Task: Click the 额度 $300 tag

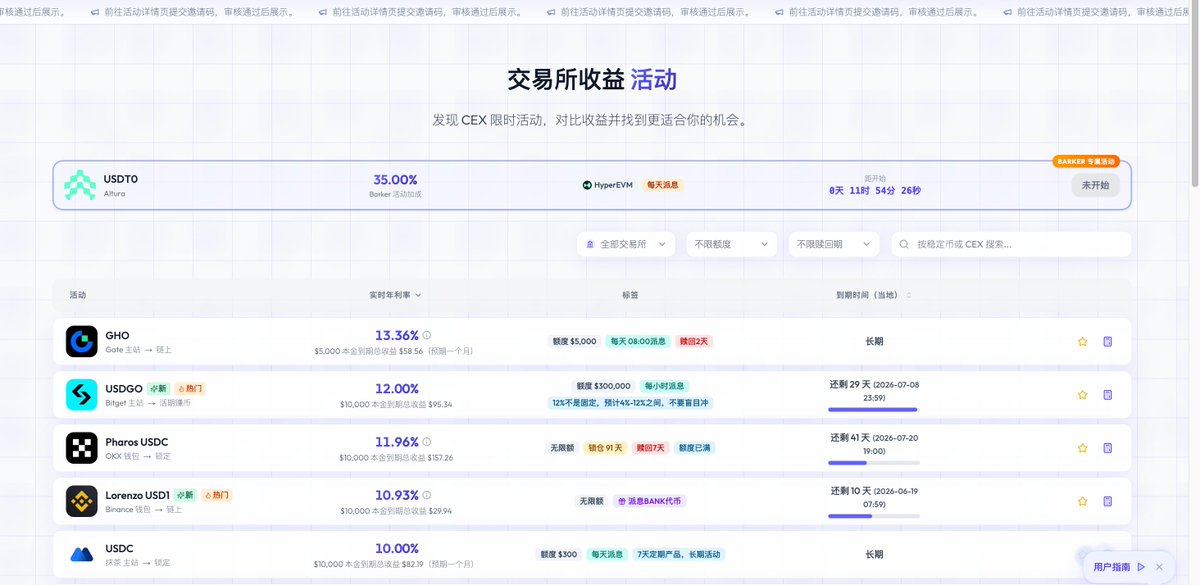Action: 558,554
